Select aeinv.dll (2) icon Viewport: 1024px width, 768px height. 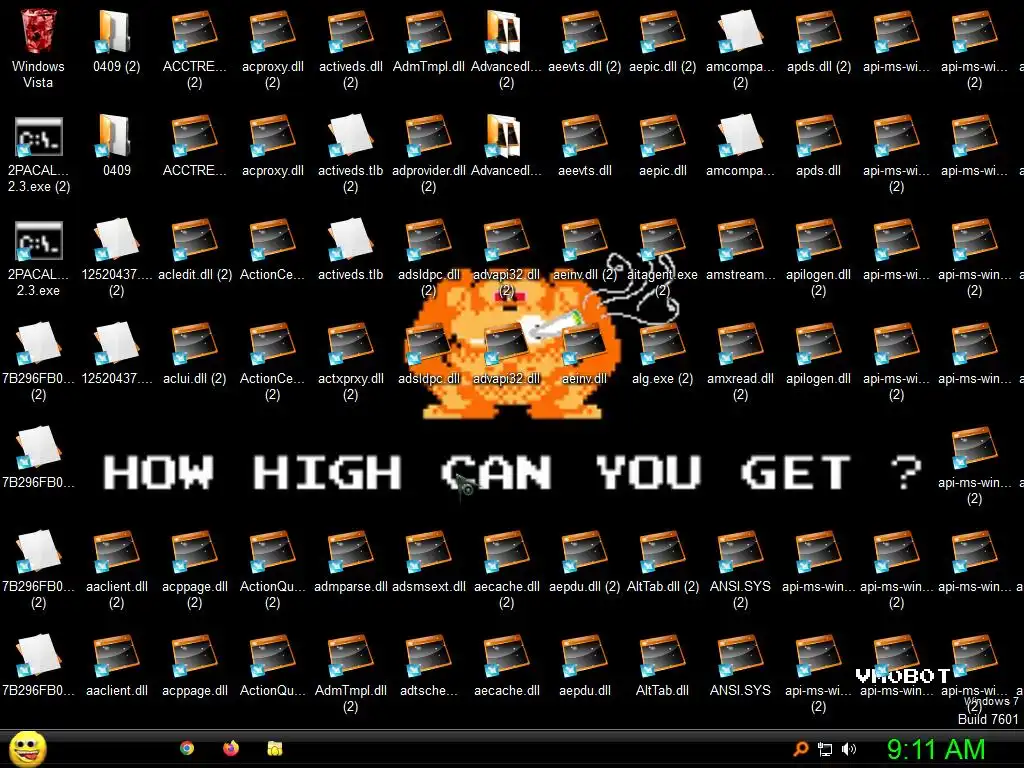584,239
